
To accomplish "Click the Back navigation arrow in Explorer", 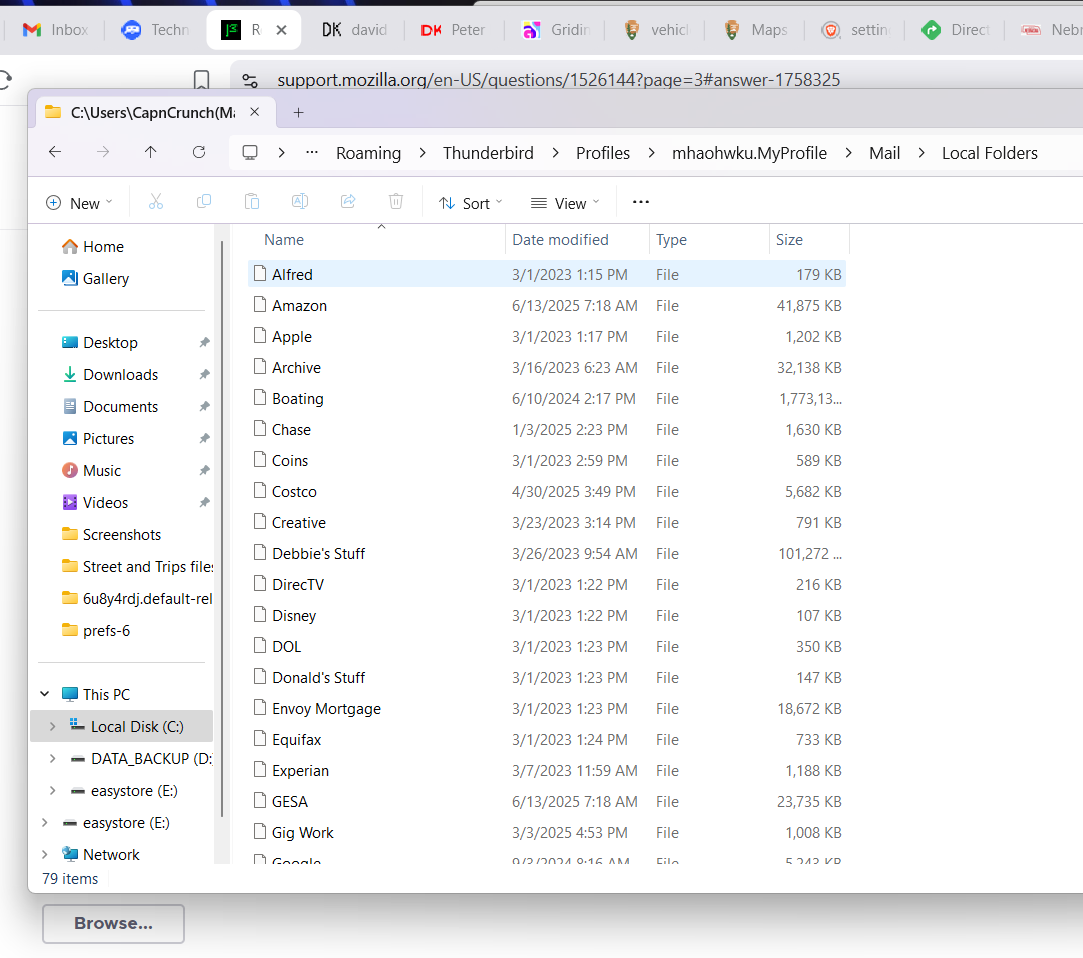I will [55, 152].
